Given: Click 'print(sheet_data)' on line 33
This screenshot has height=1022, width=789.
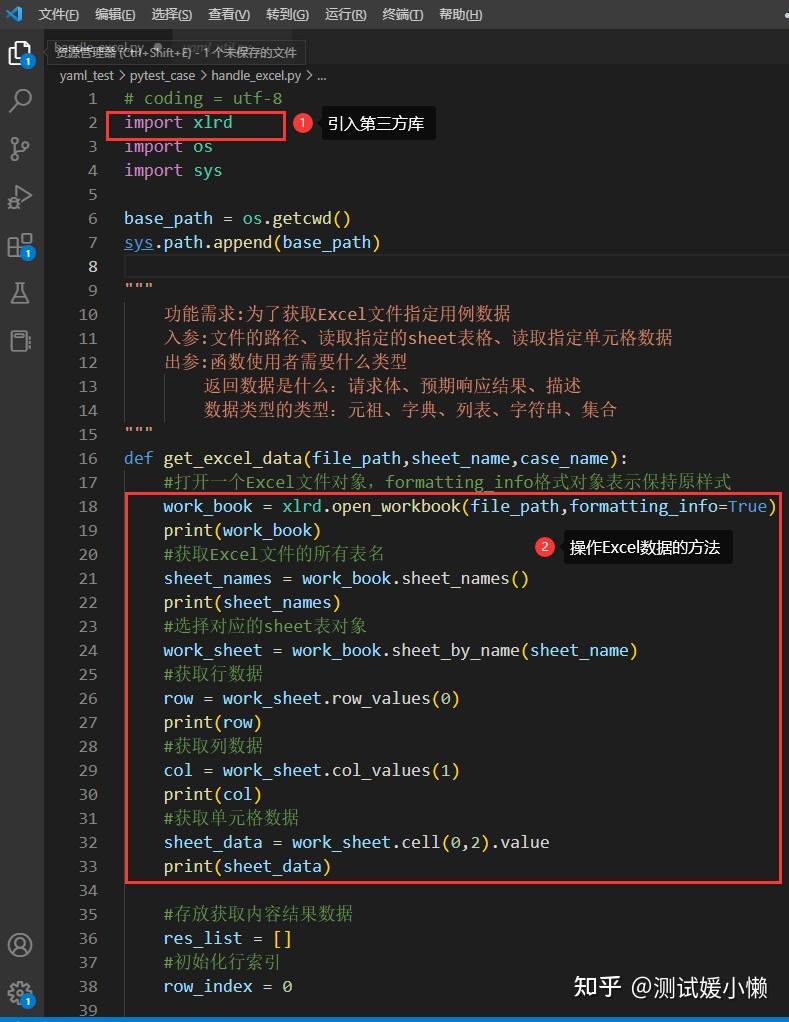Looking at the screenshot, I should tap(247, 866).
